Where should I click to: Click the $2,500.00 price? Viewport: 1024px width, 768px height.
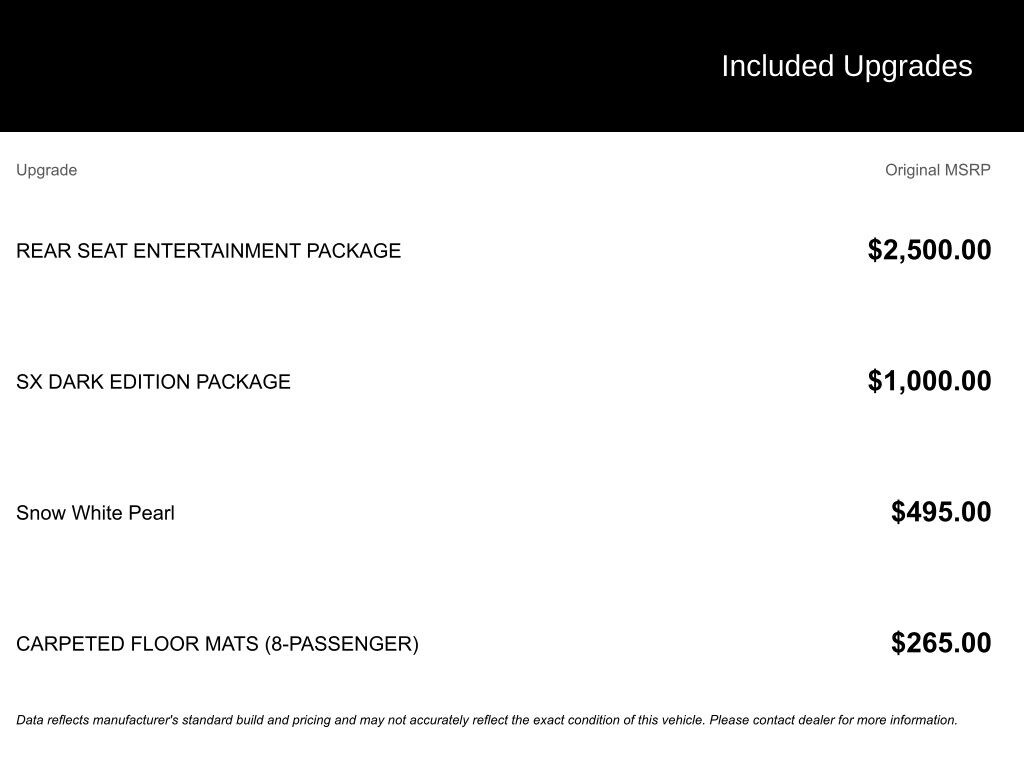point(929,250)
